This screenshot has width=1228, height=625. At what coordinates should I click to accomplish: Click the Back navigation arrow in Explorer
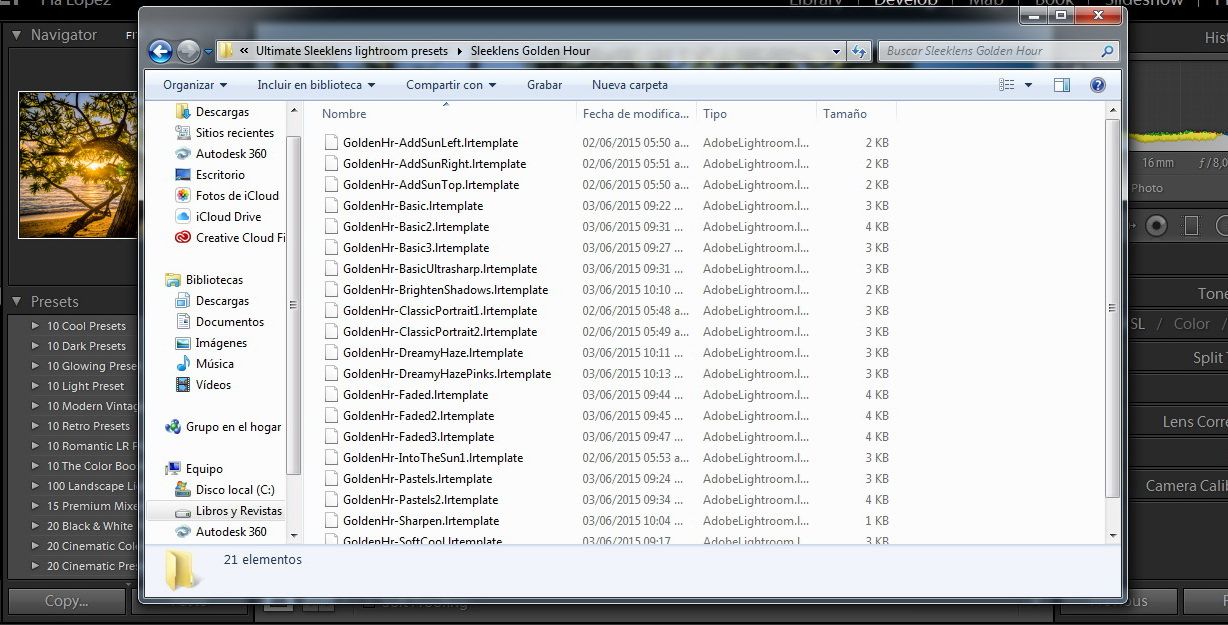(x=160, y=51)
